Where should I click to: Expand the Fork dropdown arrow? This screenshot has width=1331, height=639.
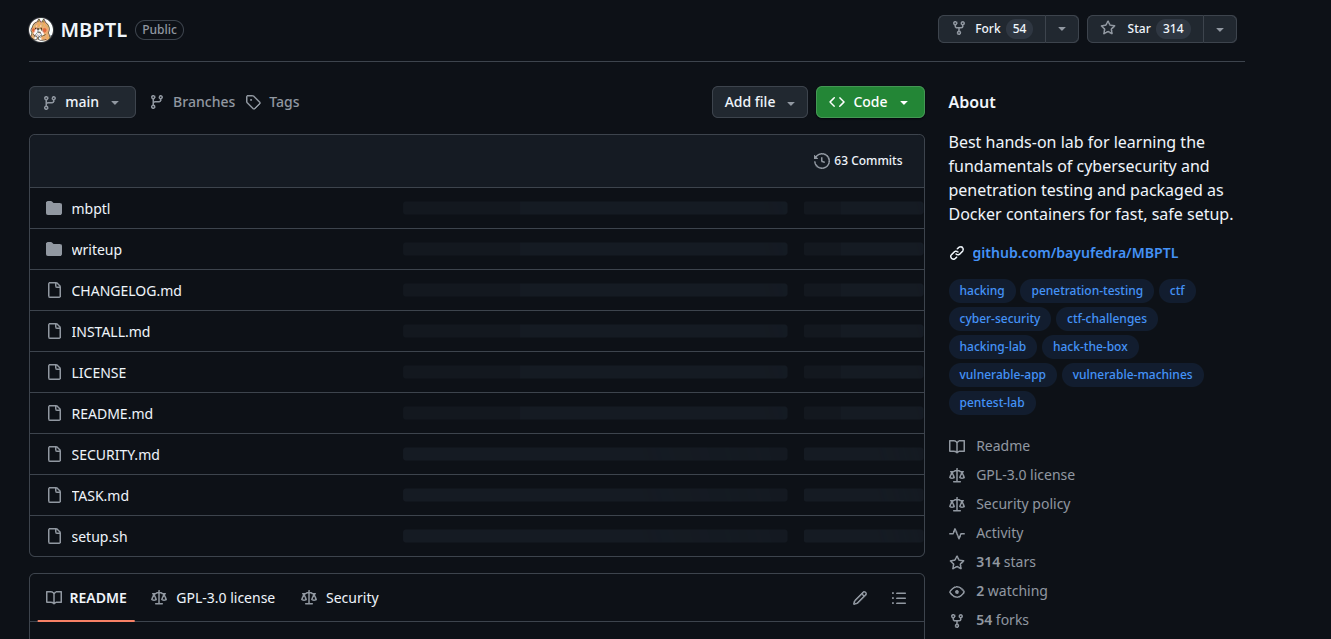click(x=1062, y=29)
